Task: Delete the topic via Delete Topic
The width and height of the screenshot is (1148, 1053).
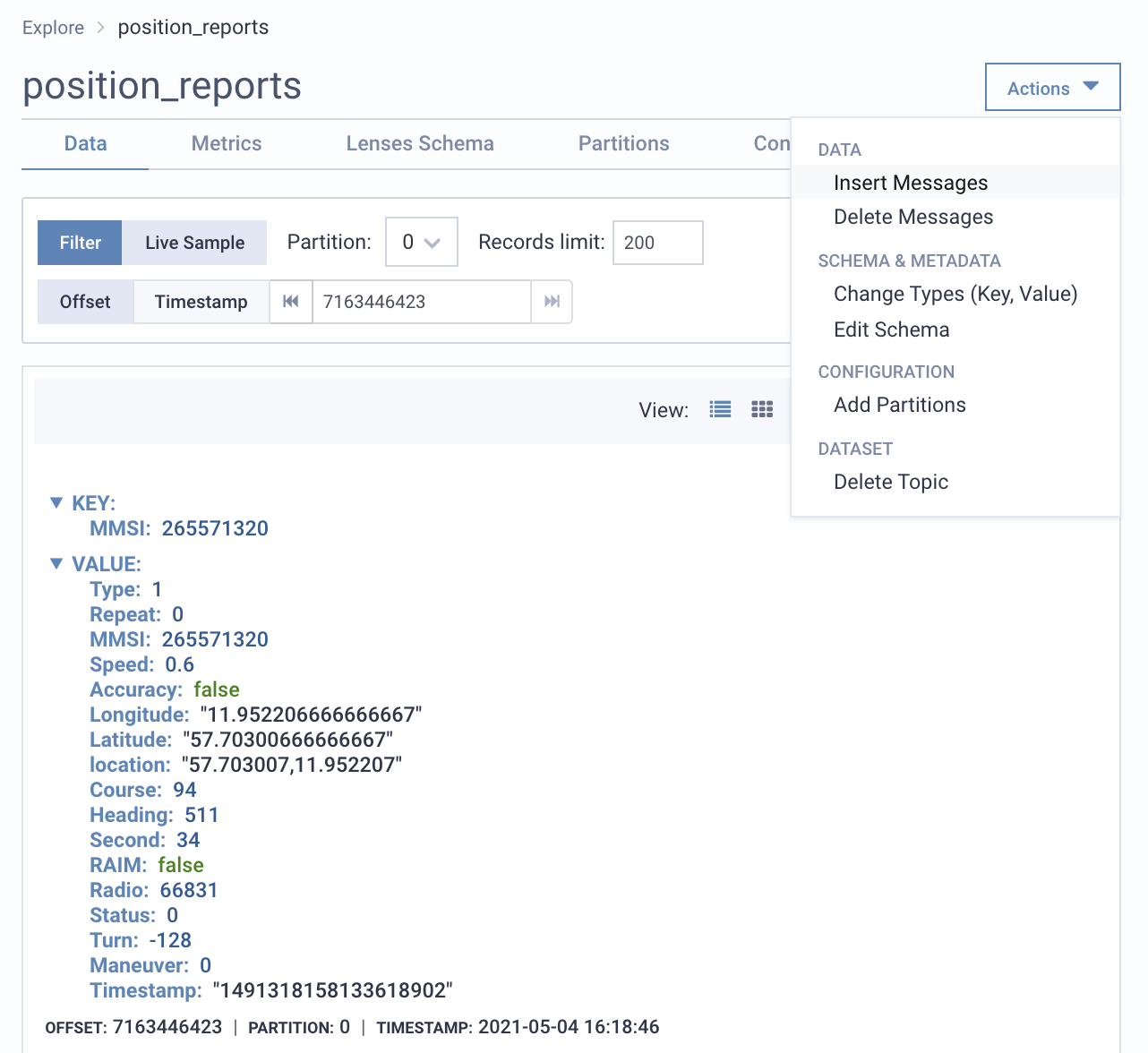Action: pyautogui.click(x=890, y=481)
